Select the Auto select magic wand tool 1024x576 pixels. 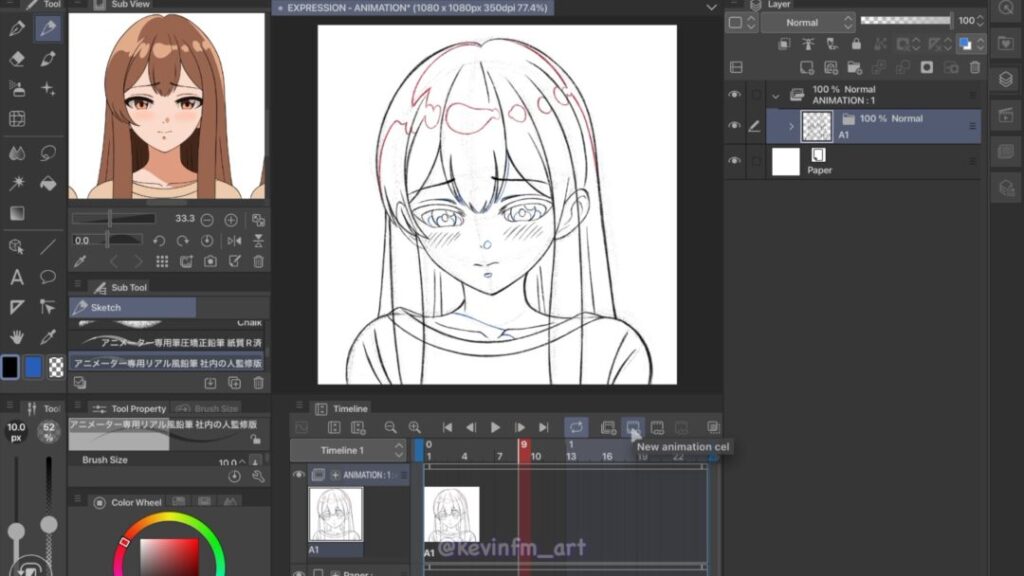[x=17, y=183]
